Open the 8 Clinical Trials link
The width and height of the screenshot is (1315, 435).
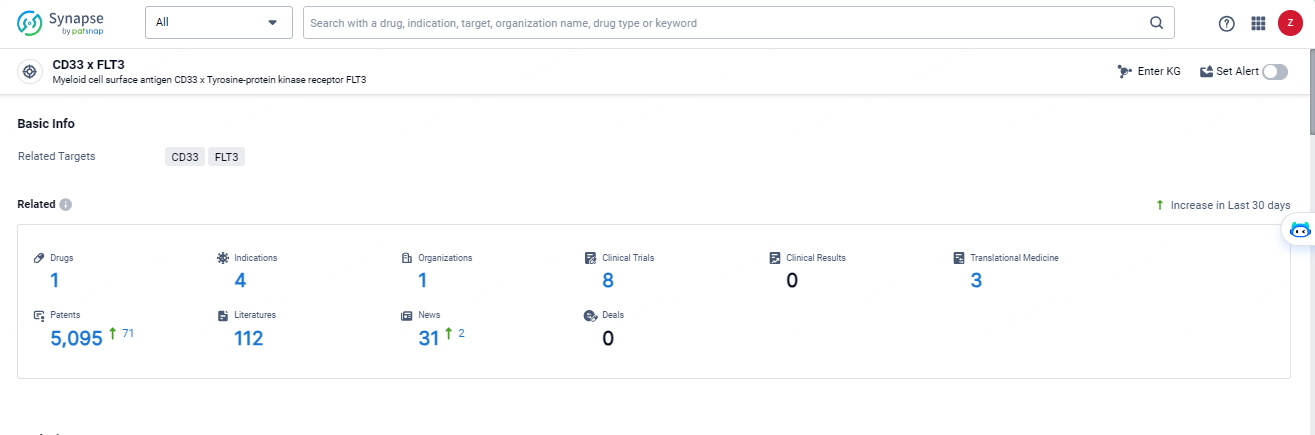click(x=608, y=281)
